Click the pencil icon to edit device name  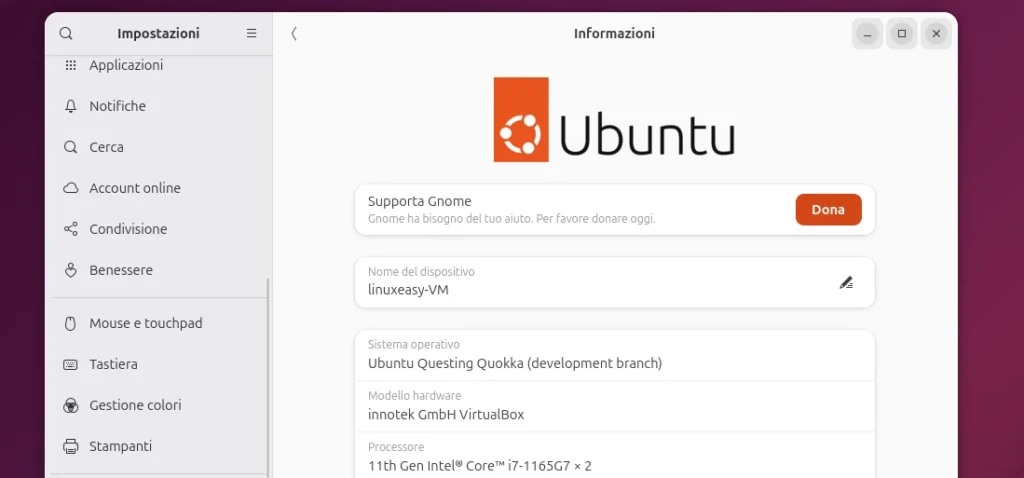[x=846, y=282]
